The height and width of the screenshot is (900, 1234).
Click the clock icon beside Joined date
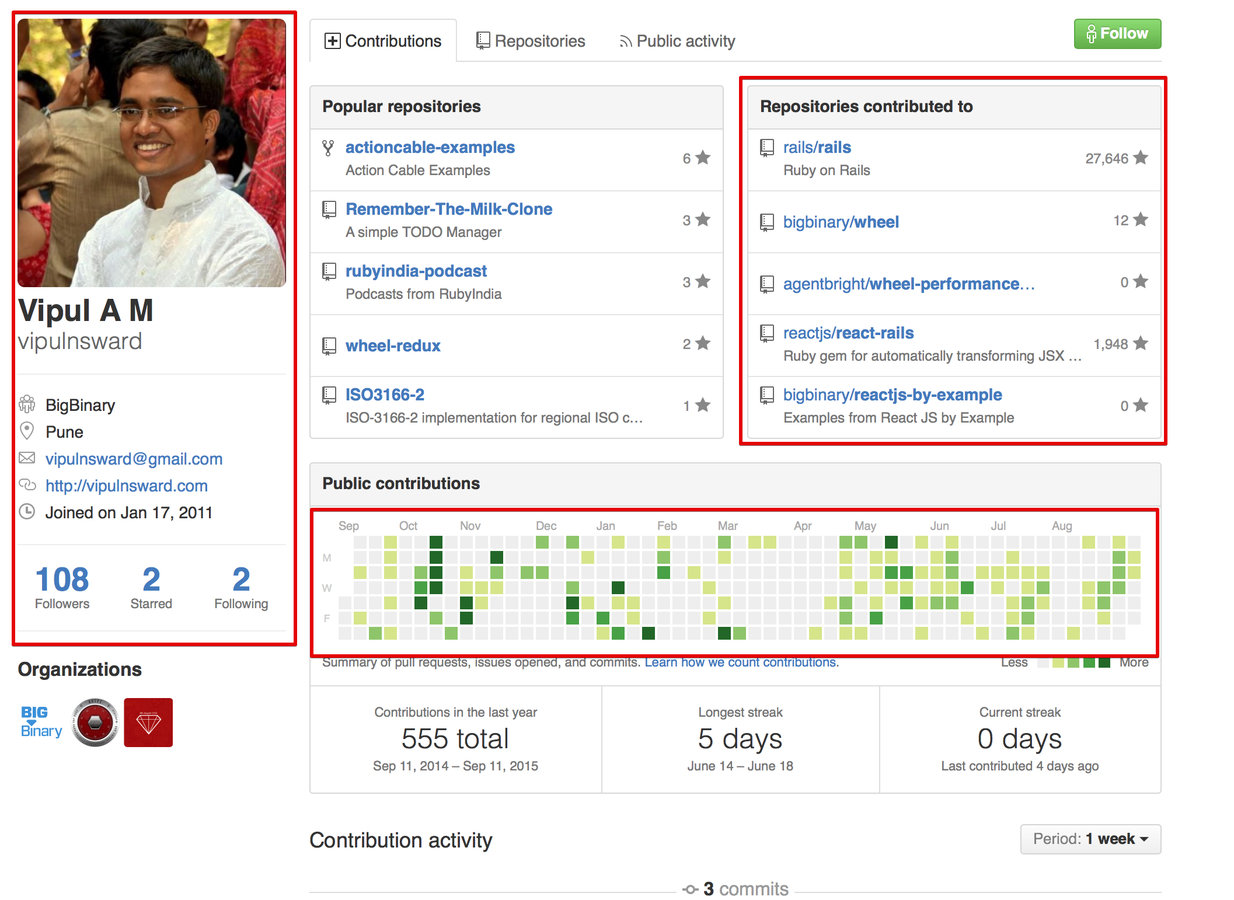(27, 512)
